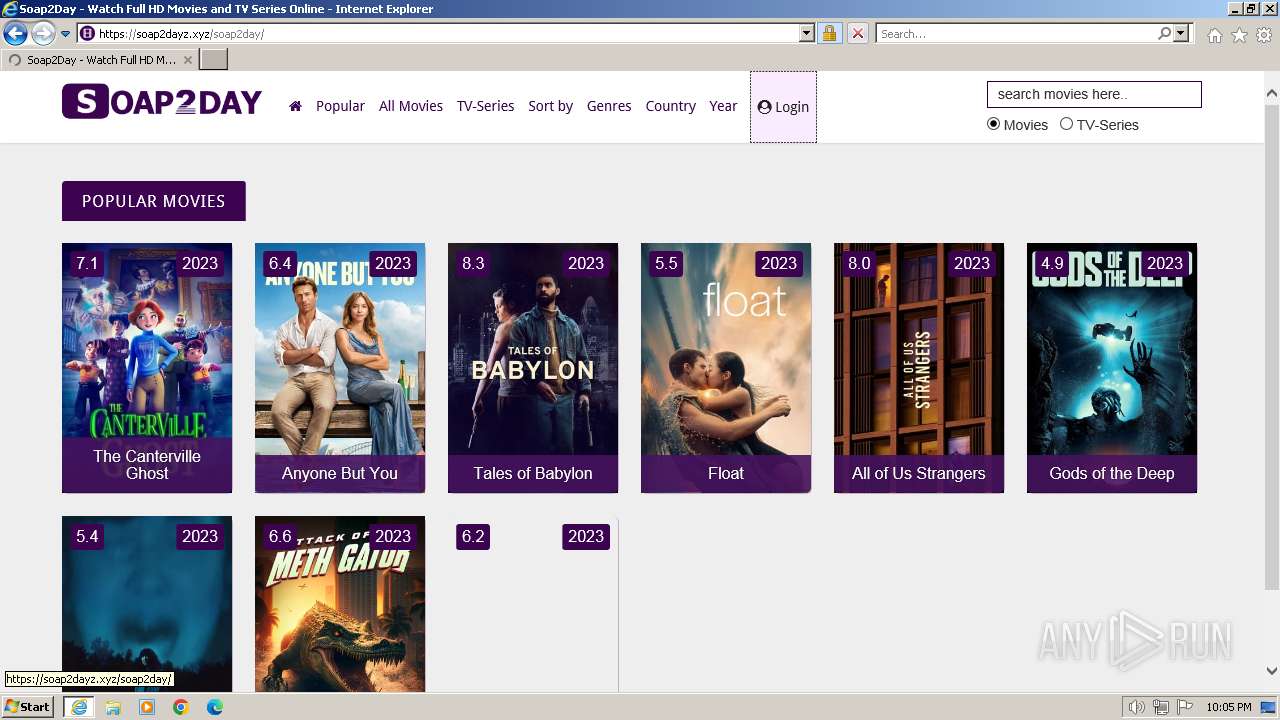Expand the Genres menu
This screenshot has height=720, width=1280.
tap(609, 106)
